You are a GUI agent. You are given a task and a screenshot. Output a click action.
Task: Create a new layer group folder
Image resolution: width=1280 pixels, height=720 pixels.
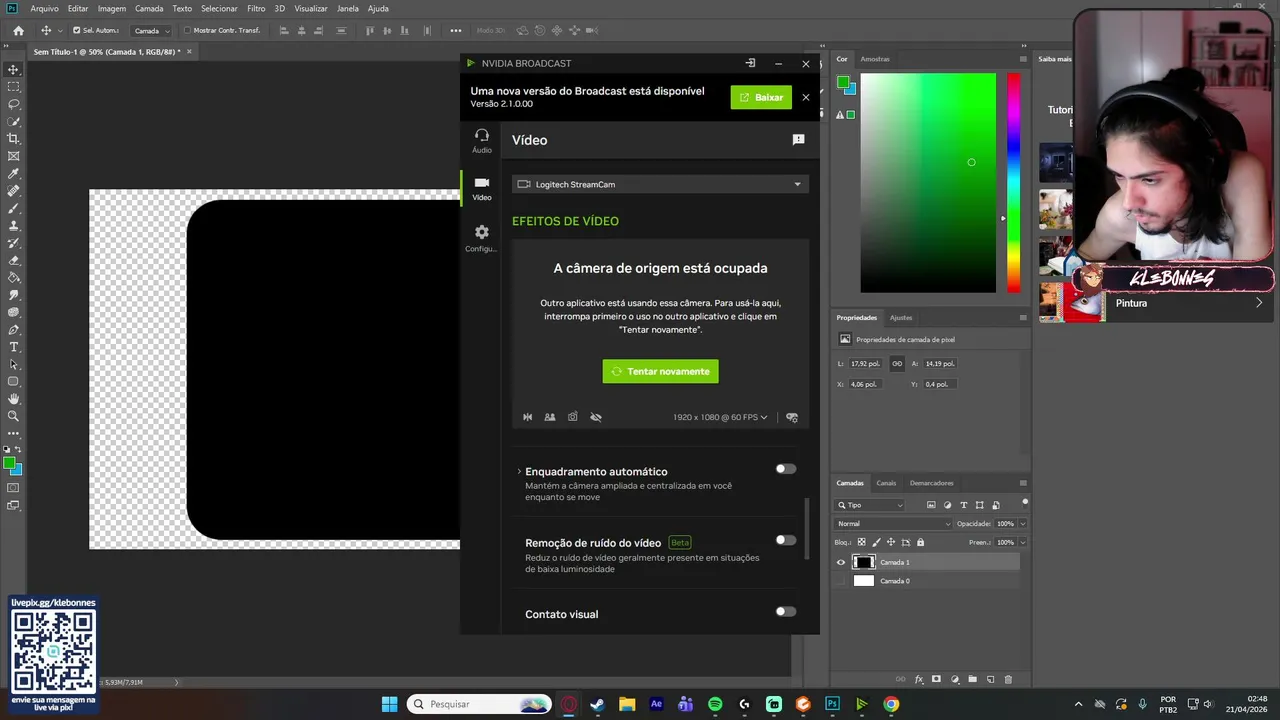(x=972, y=679)
